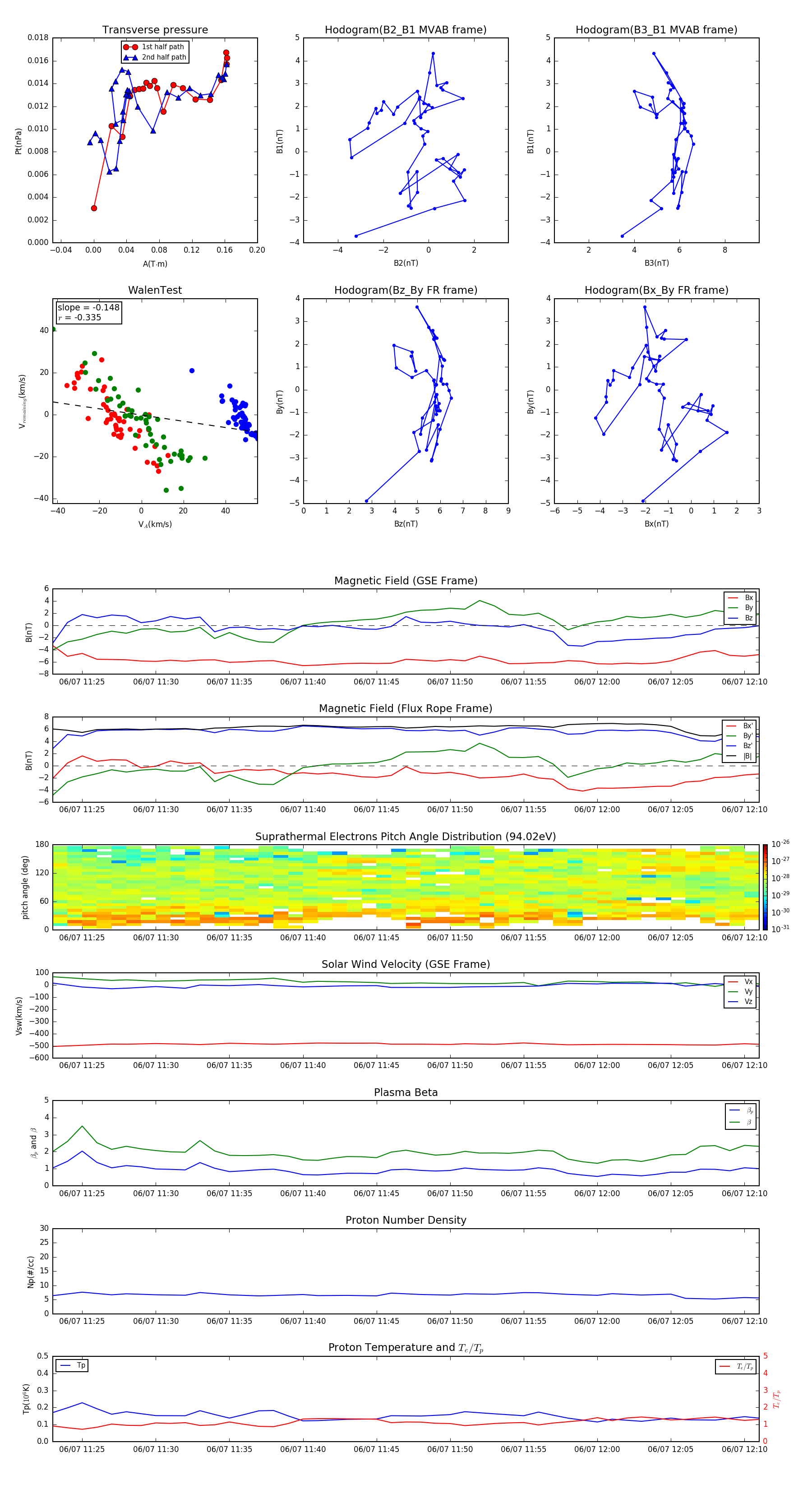The image size is (812, 1489).
Task: Select the "Vz" legend entry
Action: 740,1002
